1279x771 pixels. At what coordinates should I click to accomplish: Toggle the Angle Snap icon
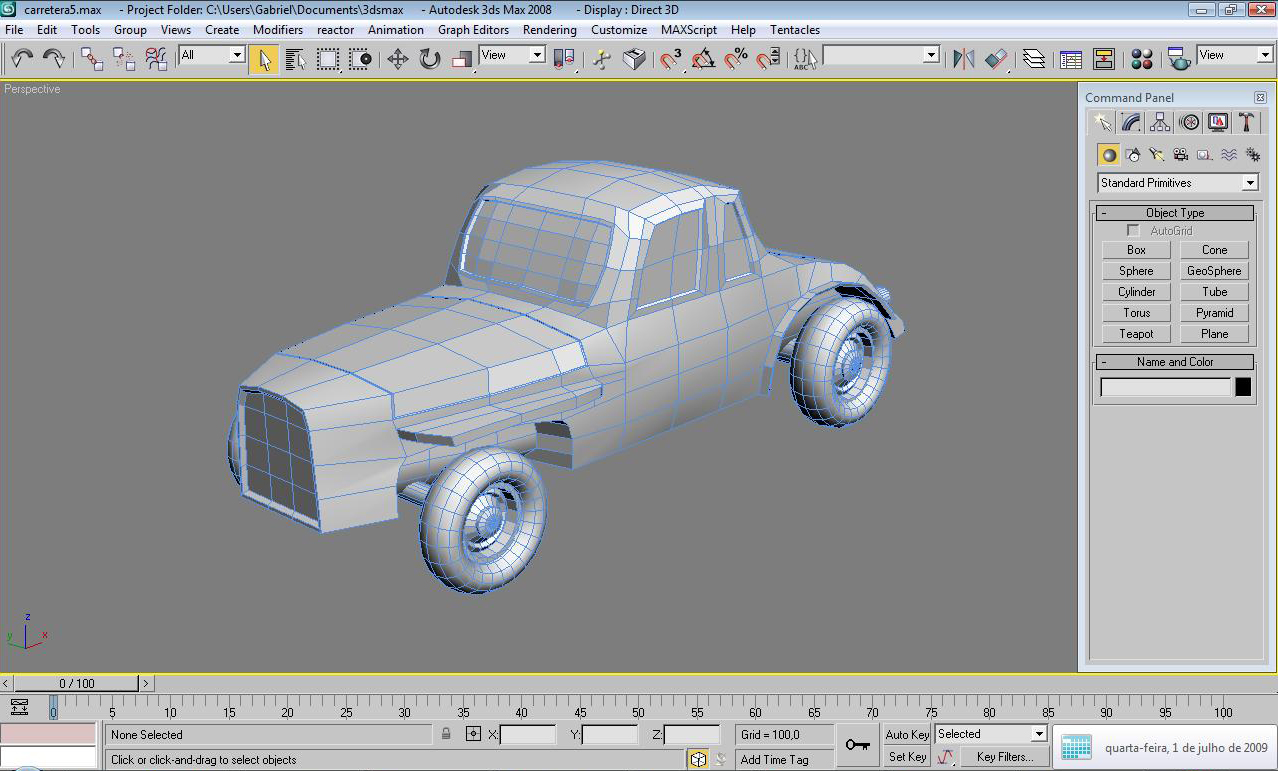point(704,59)
